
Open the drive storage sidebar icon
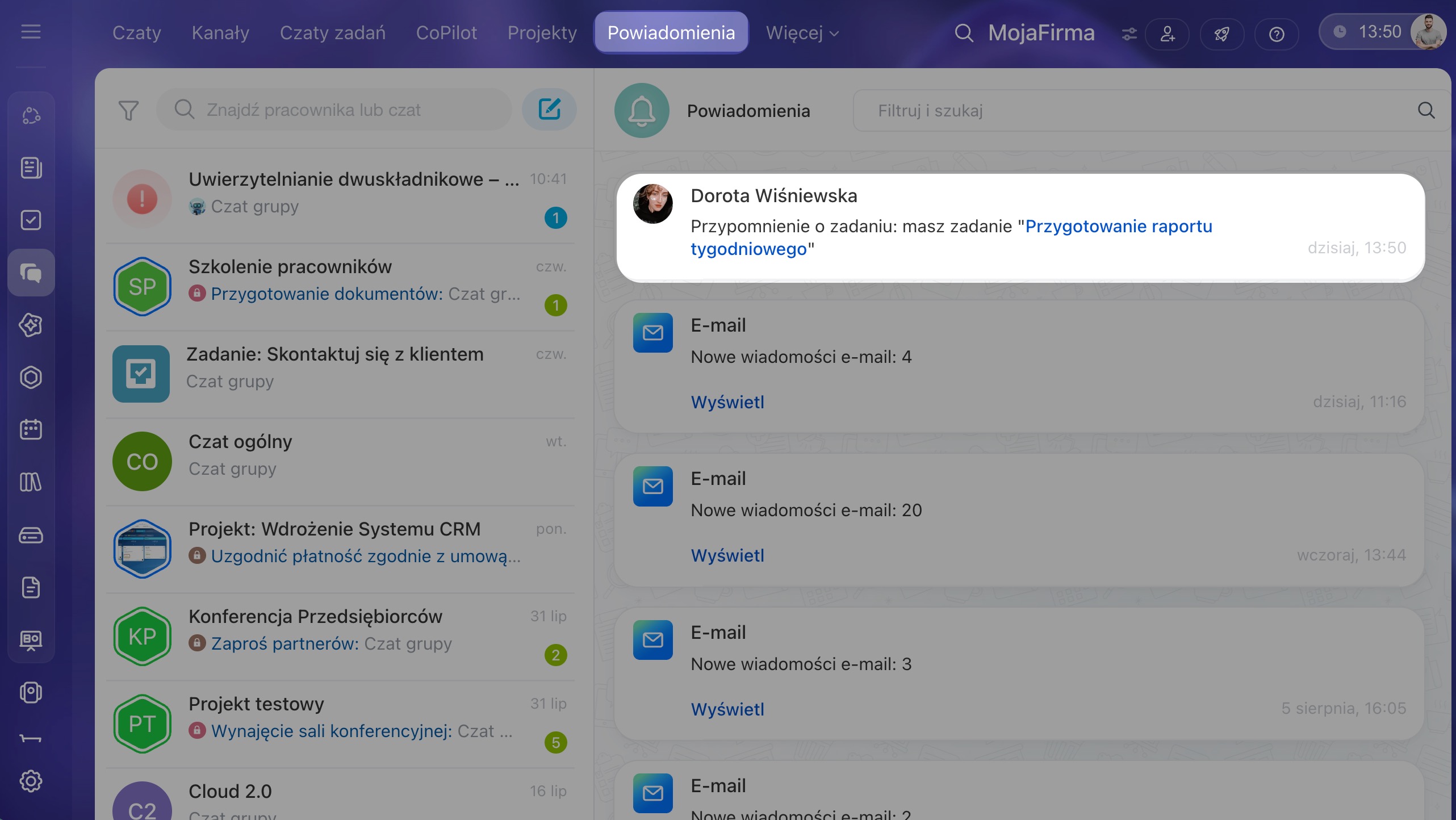point(31,535)
